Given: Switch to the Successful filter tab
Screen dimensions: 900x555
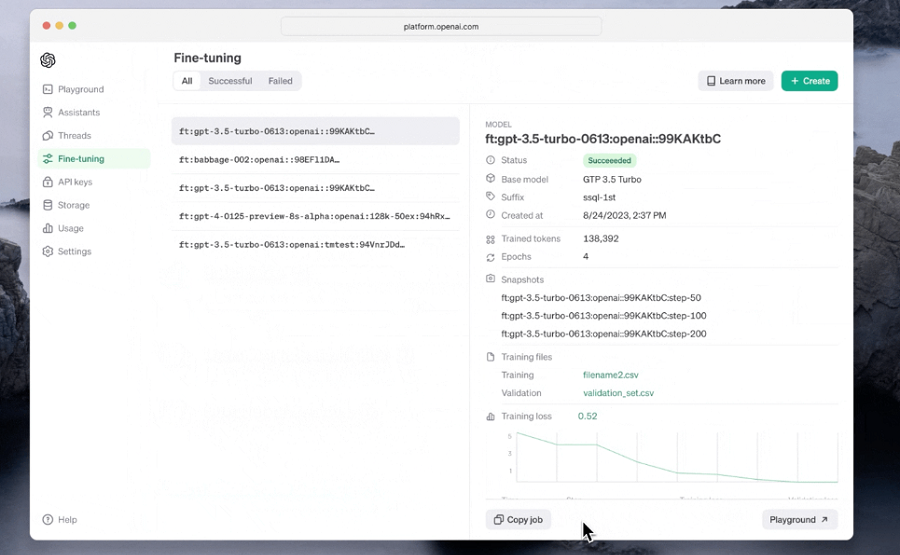Looking at the screenshot, I should [230, 81].
